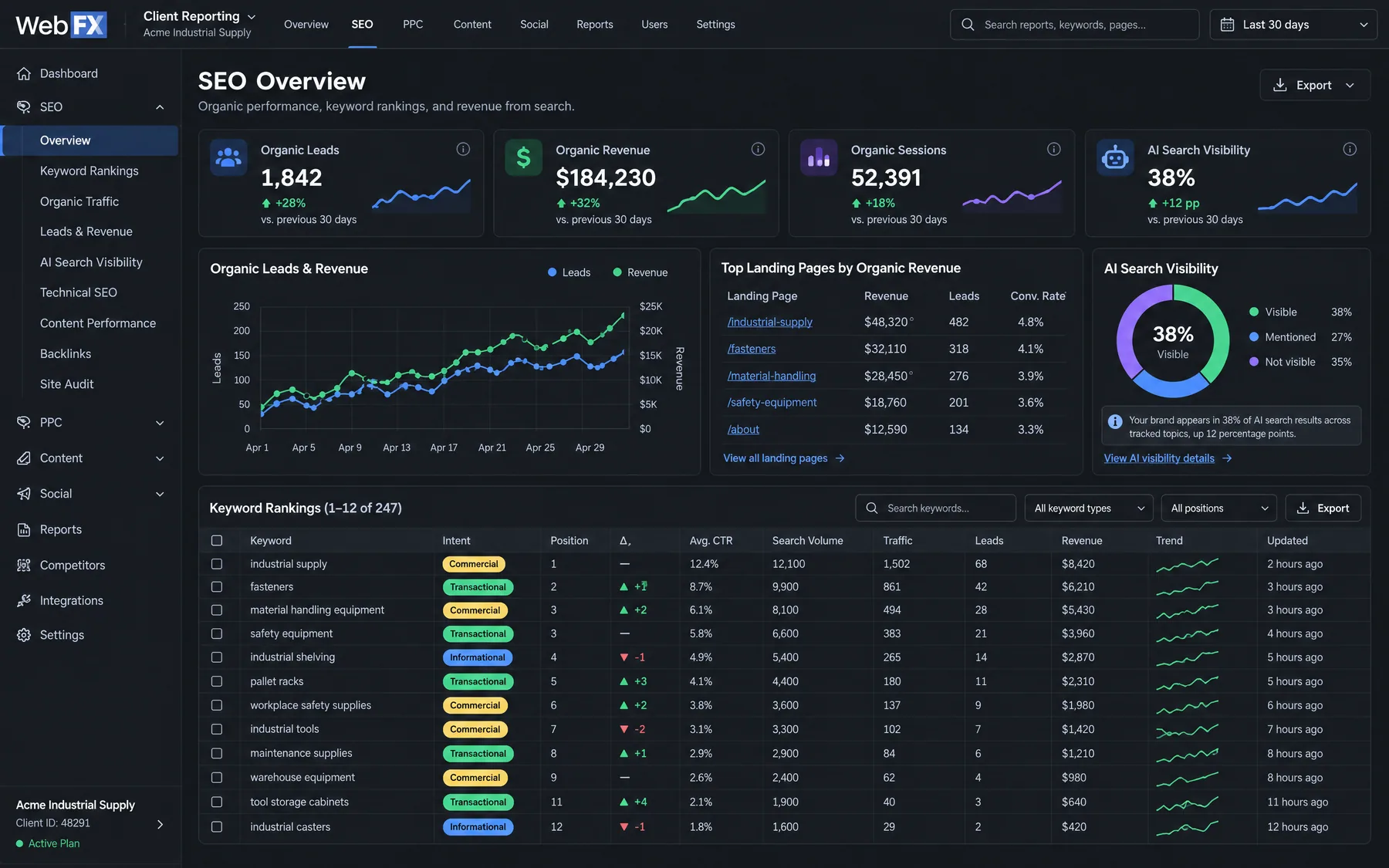The height and width of the screenshot is (868, 1389).
Task: Open the /fasteners landing page link
Action: tap(752, 349)
